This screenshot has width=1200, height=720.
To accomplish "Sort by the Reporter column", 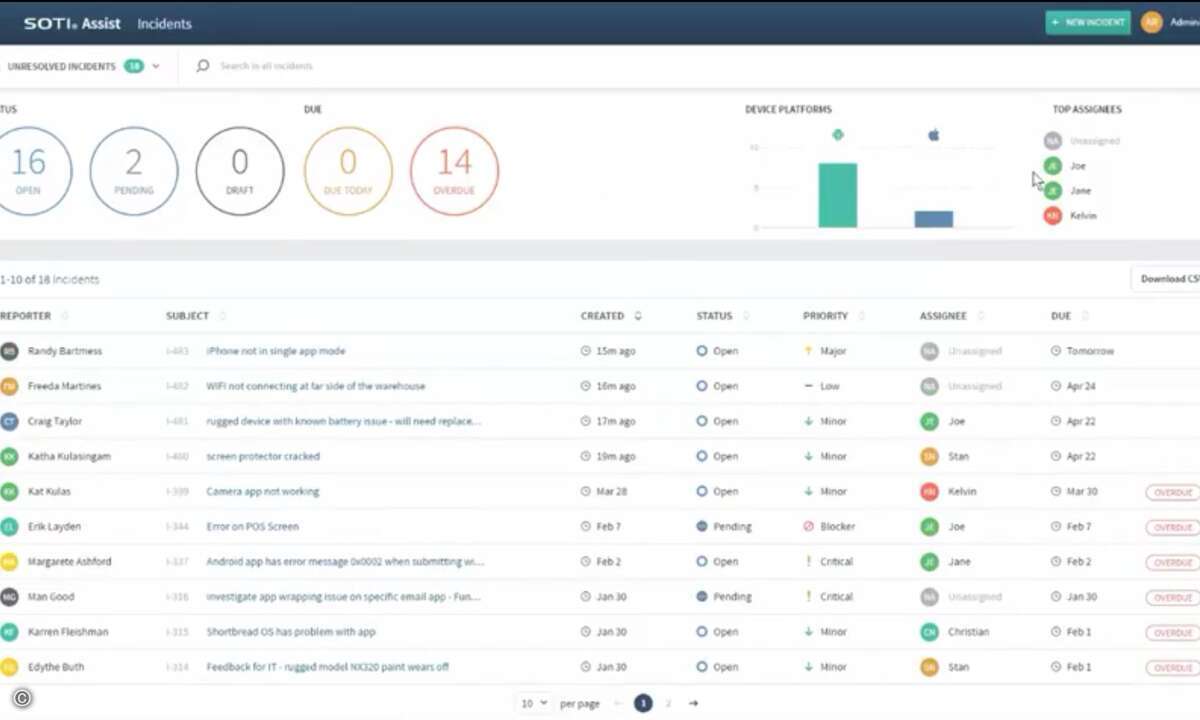I will coord(34,316).
